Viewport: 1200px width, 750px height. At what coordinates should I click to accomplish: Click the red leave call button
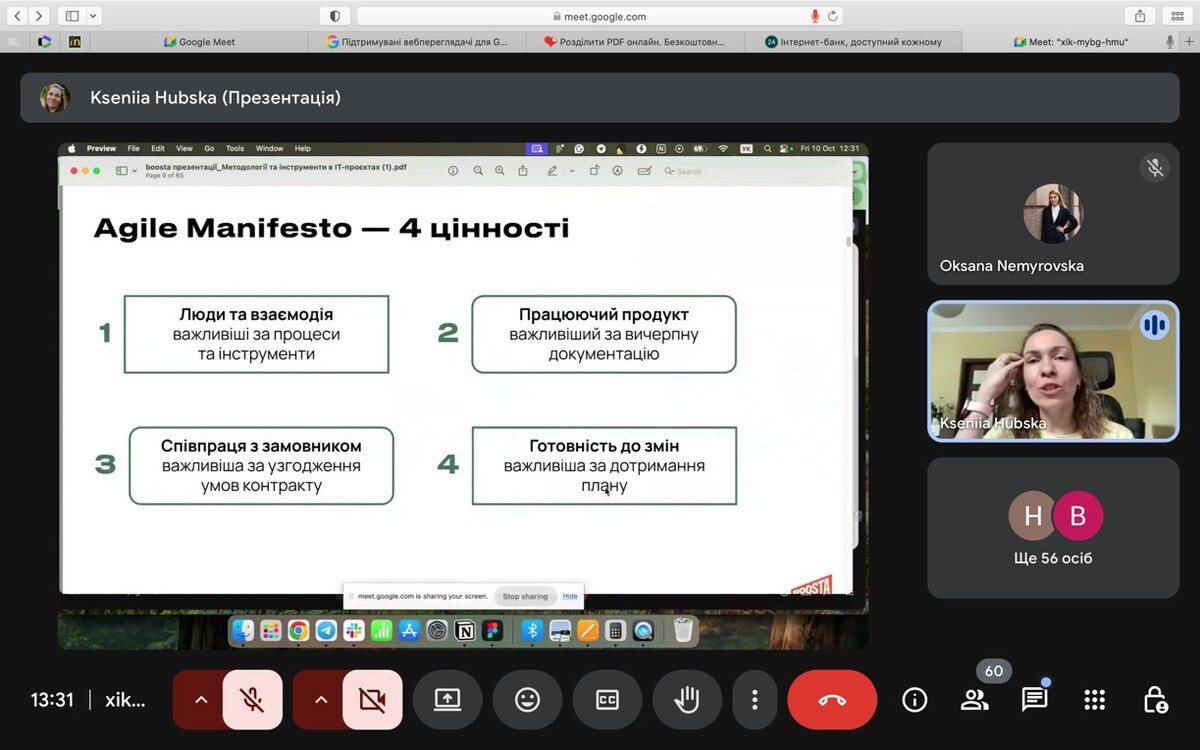(832, 700)
